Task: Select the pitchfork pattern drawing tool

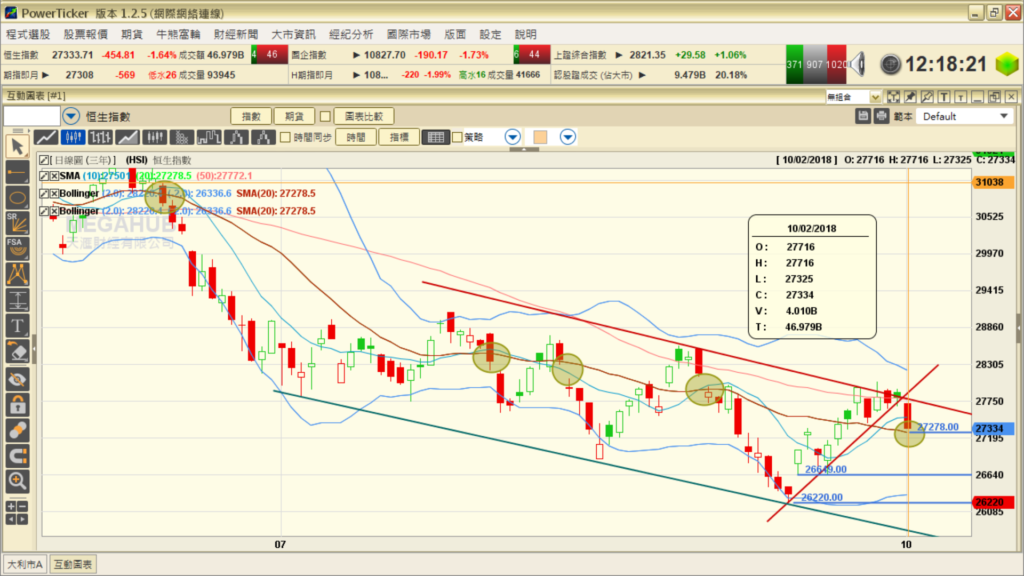Action: point(18,274)
